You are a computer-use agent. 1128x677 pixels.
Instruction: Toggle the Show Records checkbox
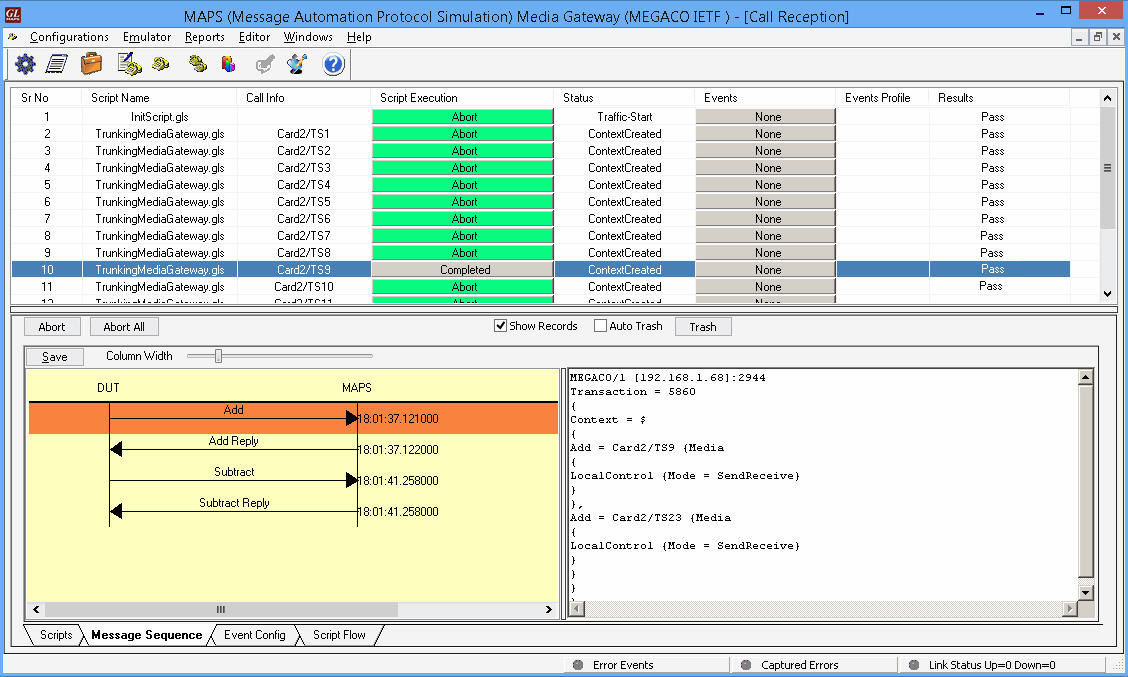click(x=500, y=326)
